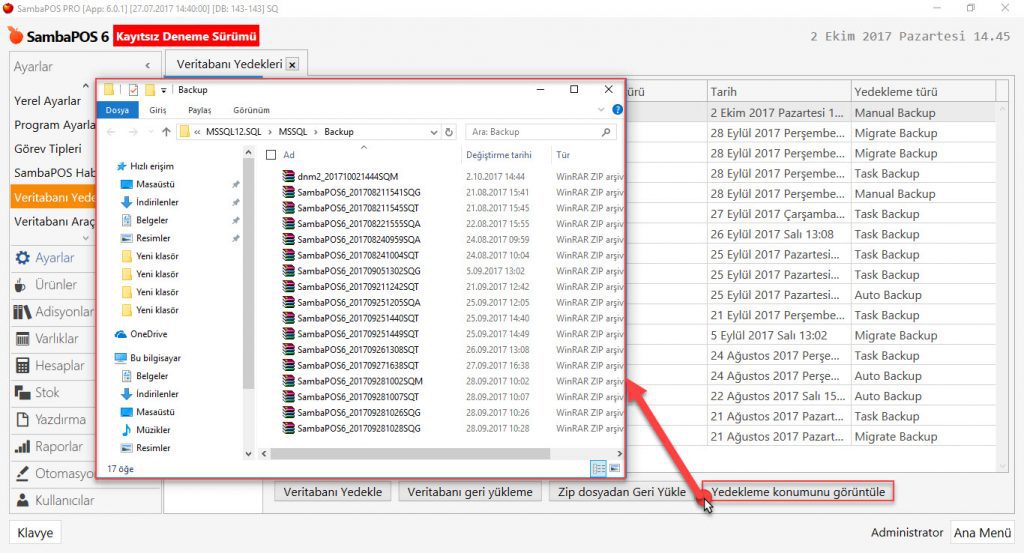Select file SambaPOS6_201709251205SQA
This screenshot has height=553, width=1024.
point(359,302)
